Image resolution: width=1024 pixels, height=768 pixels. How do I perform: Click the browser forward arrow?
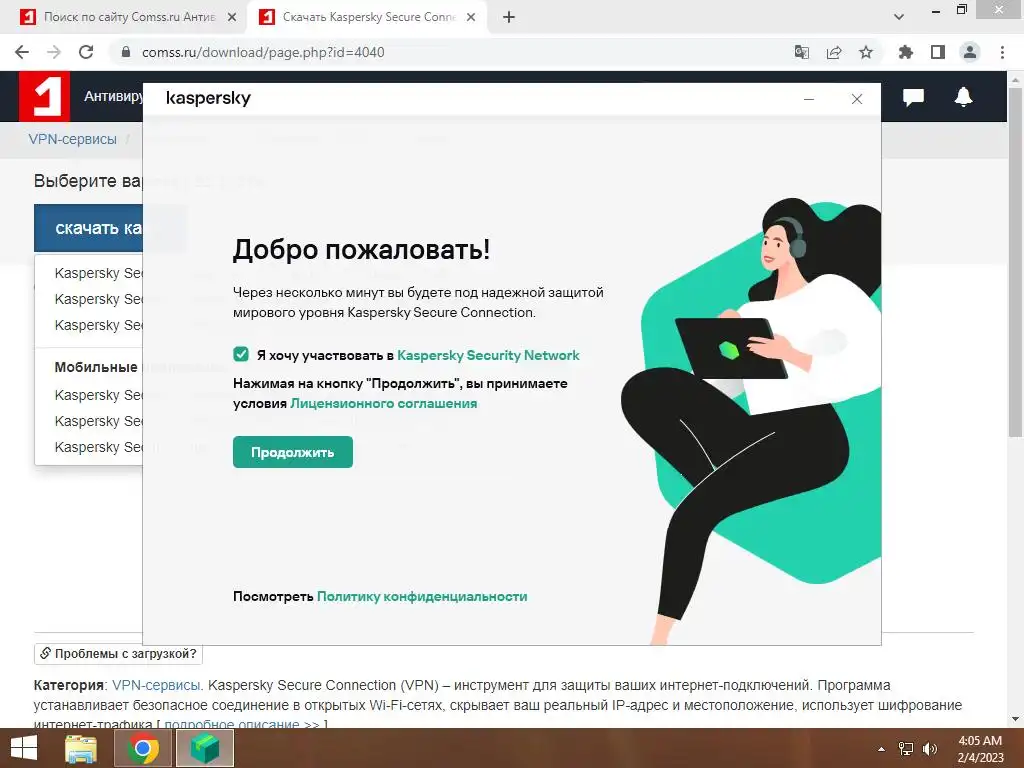[54, 52]
